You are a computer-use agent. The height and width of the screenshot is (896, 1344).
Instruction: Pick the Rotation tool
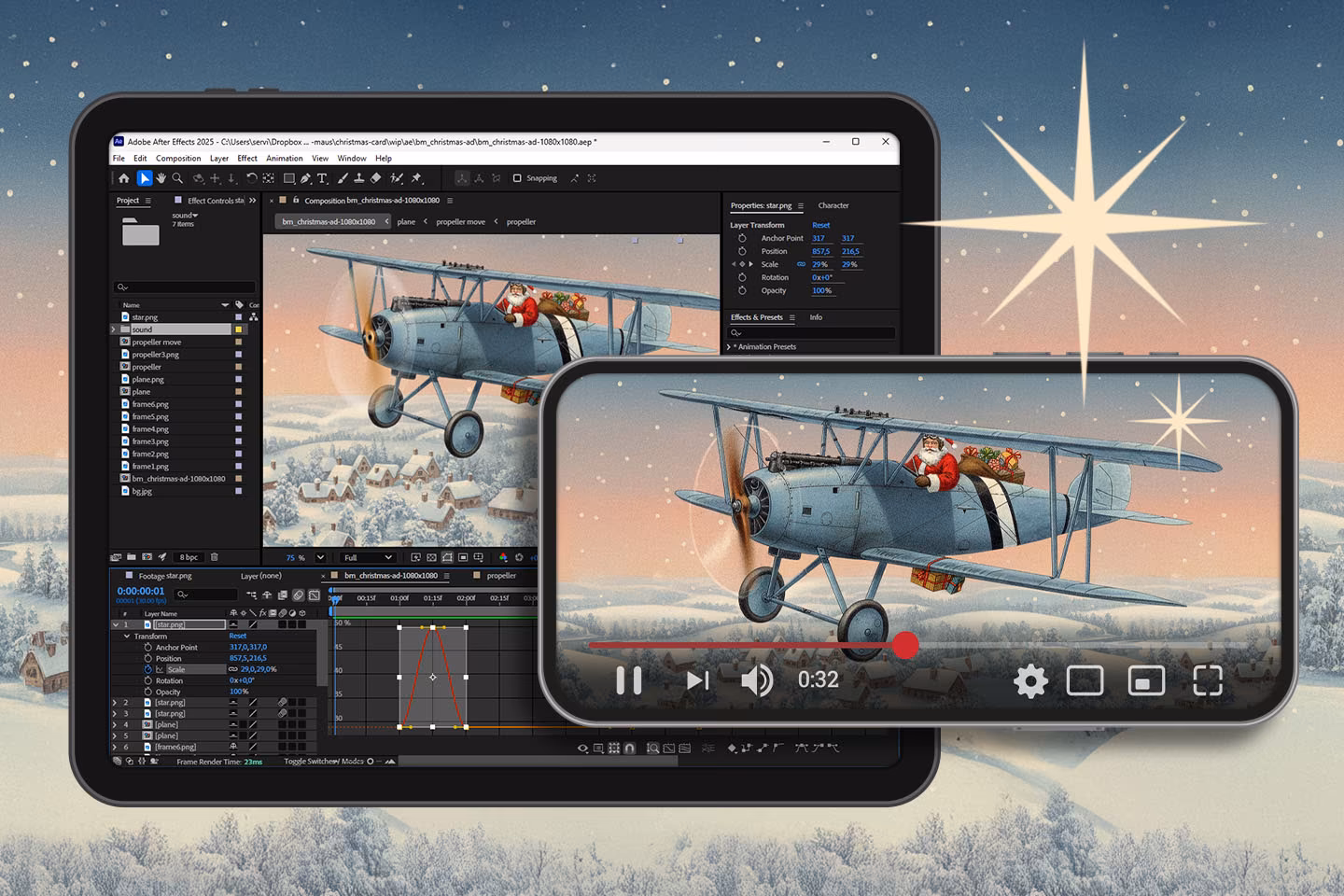253,178
